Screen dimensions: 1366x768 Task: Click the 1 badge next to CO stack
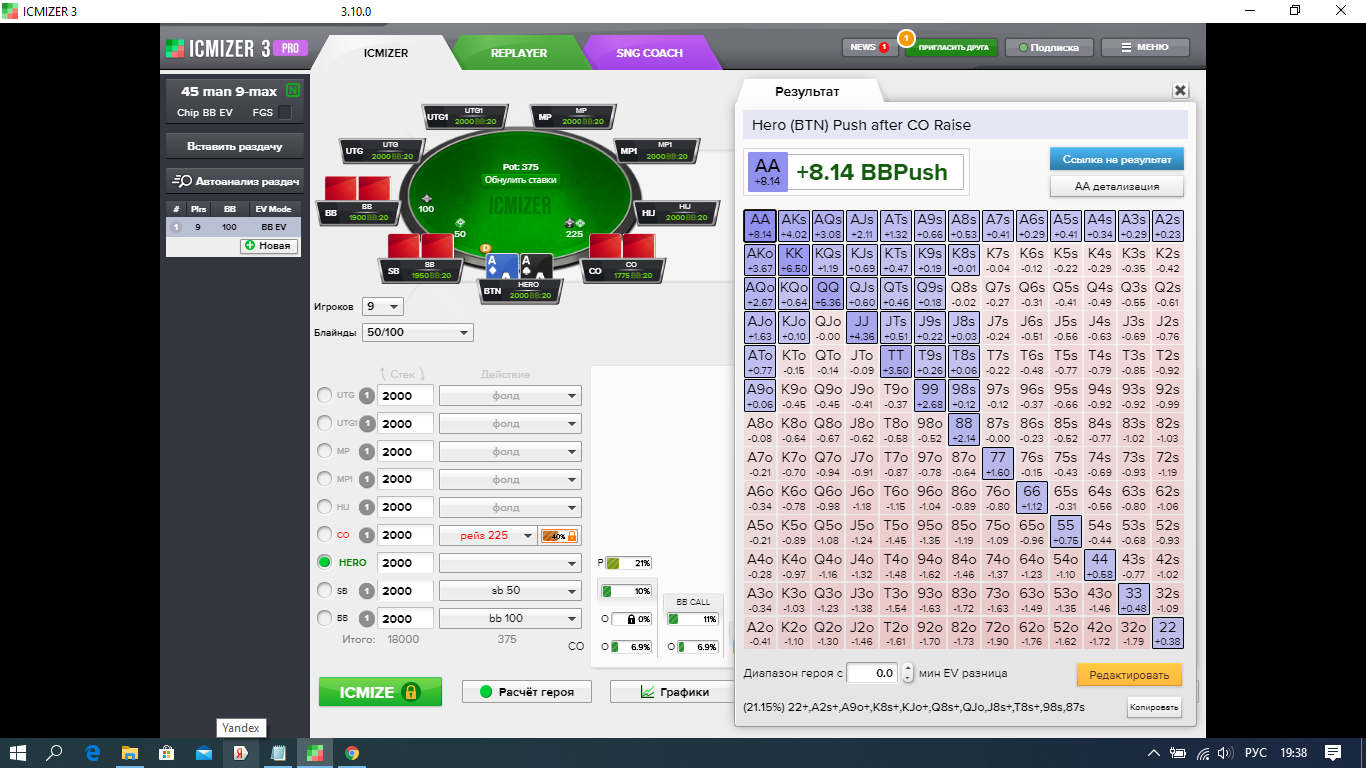click(367, 535)
